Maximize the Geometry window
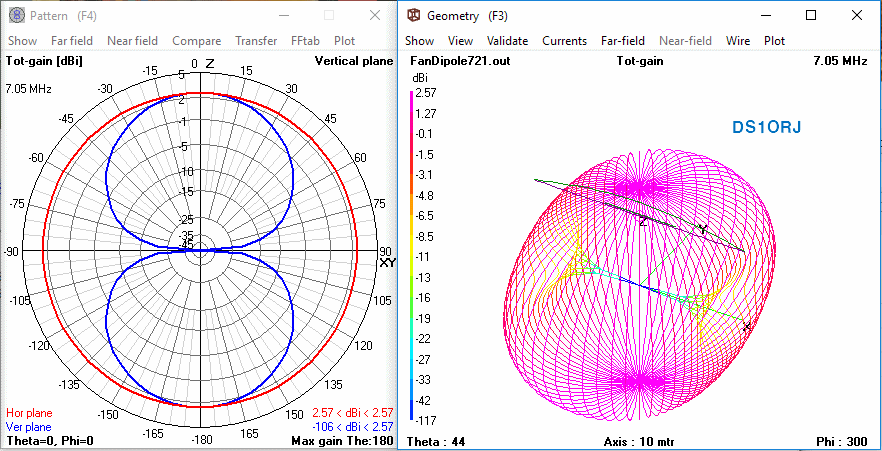The width and height of the screenshot is (882, 451). [x=811, y=16]
